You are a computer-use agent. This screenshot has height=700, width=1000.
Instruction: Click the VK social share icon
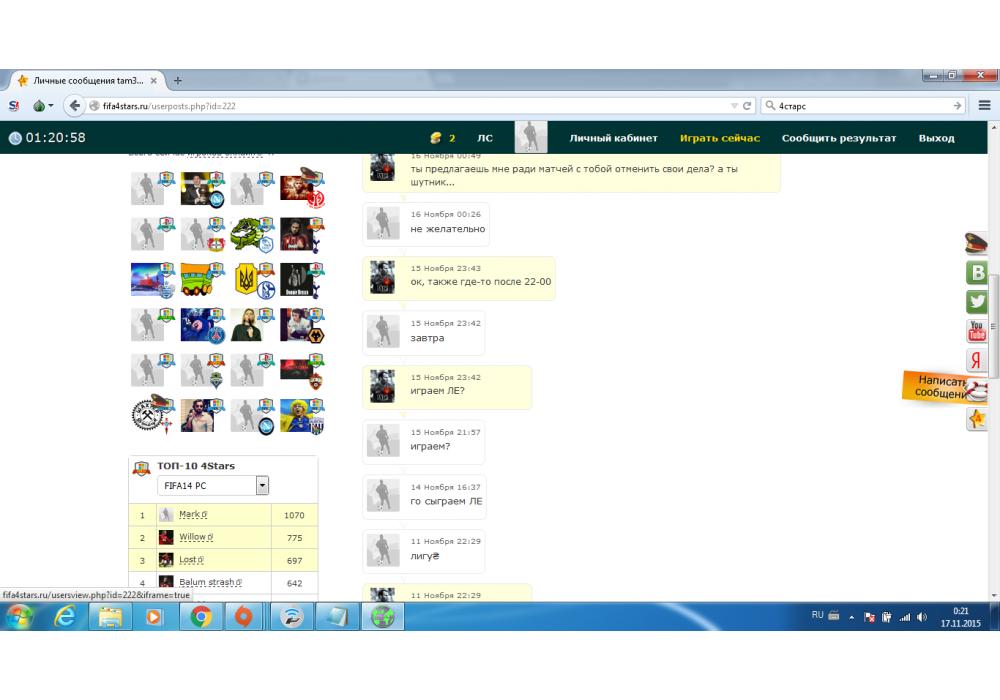(977, 273)
